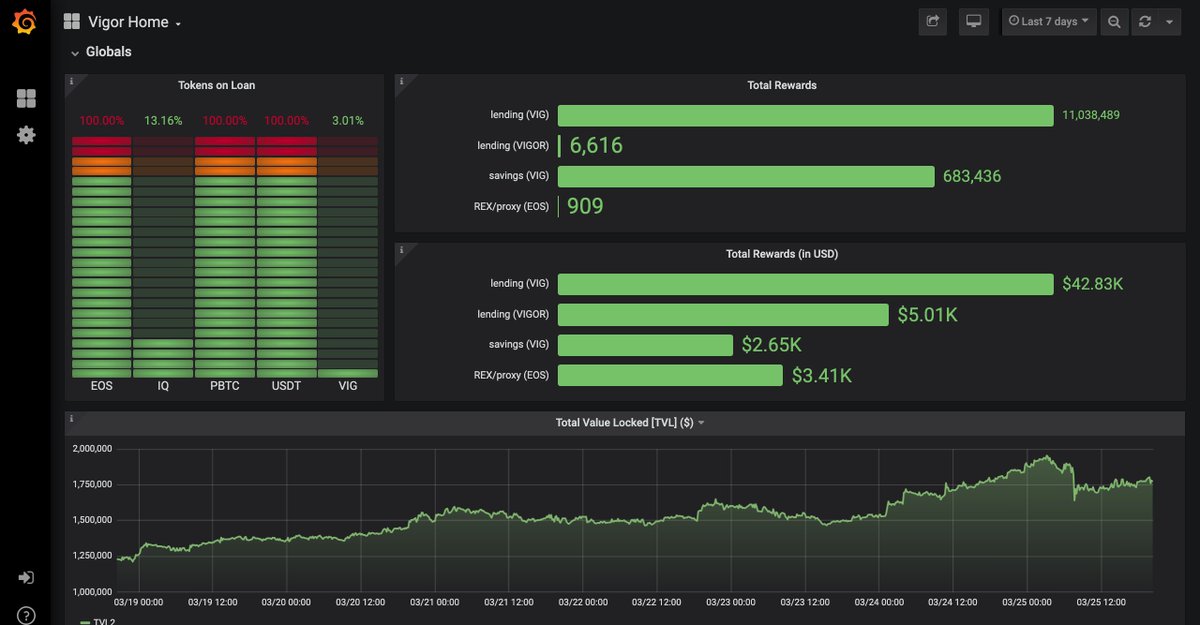Click the 3.01% VIG percentage
Image resolution: width=1200 pixels, height=625 pixels.
[348, 121]
